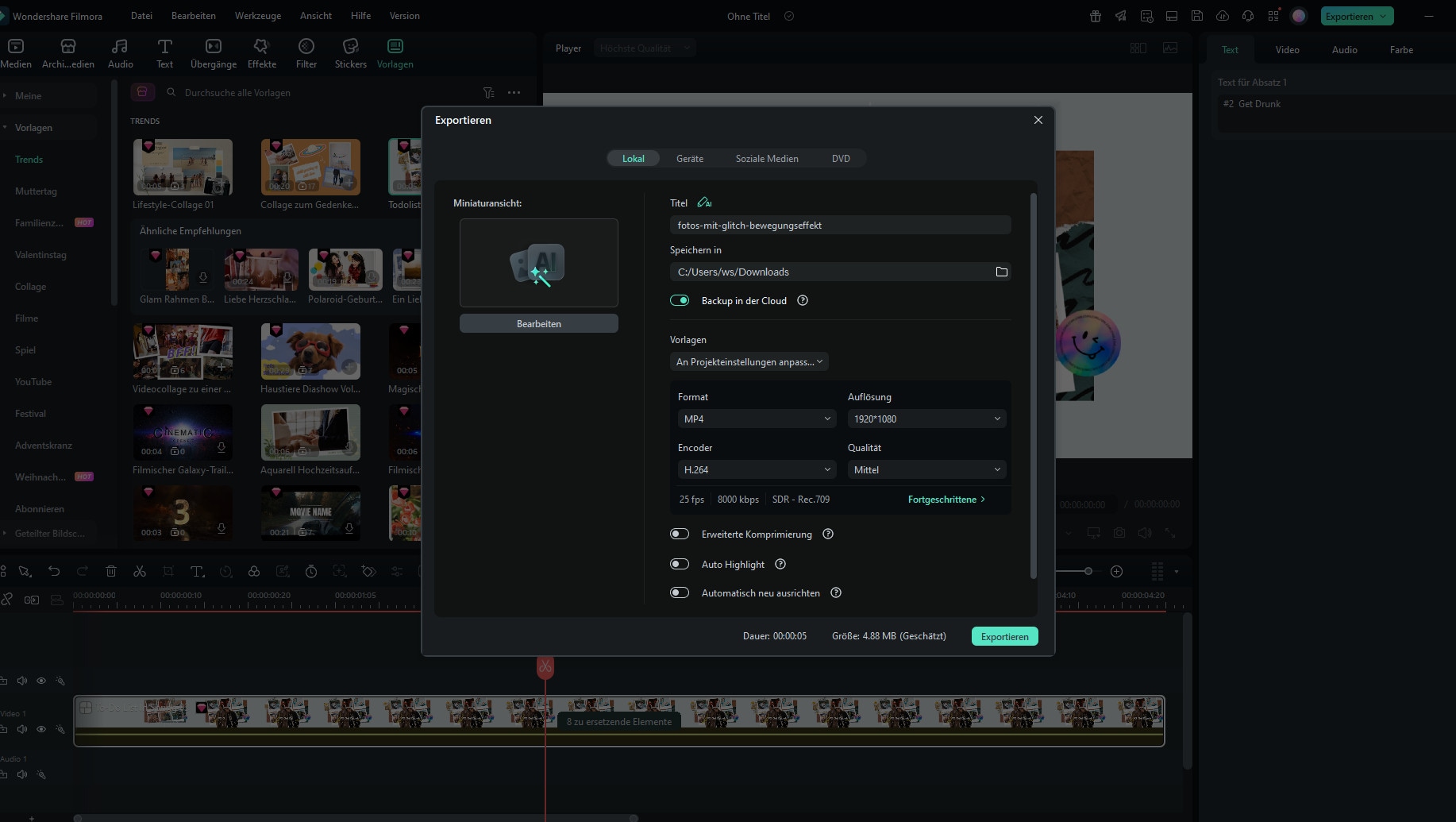Collapse the Vorlagen tree section
Screen dimensions: 1456x822
[x=4, y=127]
